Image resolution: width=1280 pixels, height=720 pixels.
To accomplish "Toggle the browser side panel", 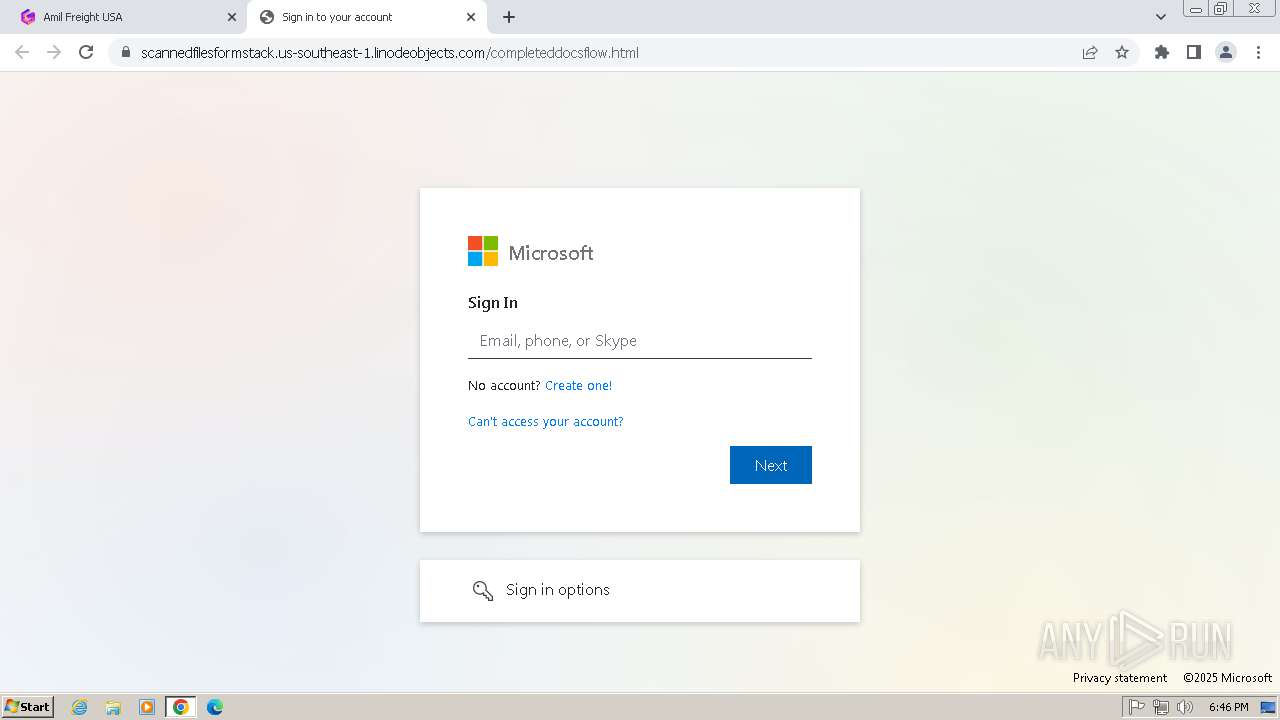I will pyautogui.click(x=1193, y=52).
